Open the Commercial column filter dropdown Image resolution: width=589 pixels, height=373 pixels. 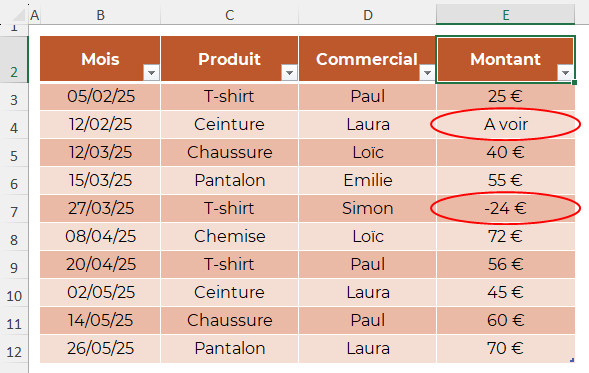point(427,72)
